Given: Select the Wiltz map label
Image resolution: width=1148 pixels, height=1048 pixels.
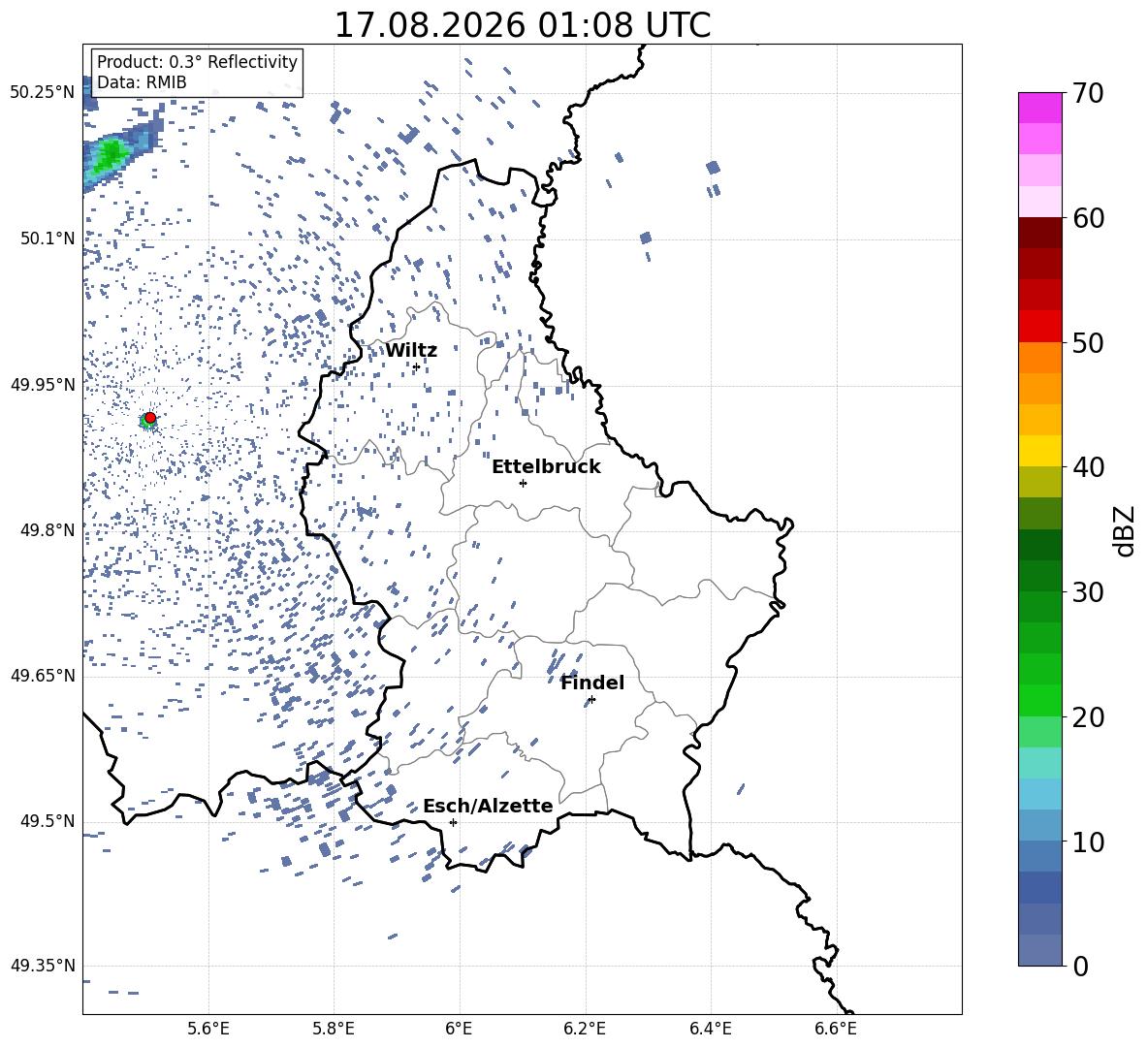Looking at the screenshot, I should tap(411, 351).
